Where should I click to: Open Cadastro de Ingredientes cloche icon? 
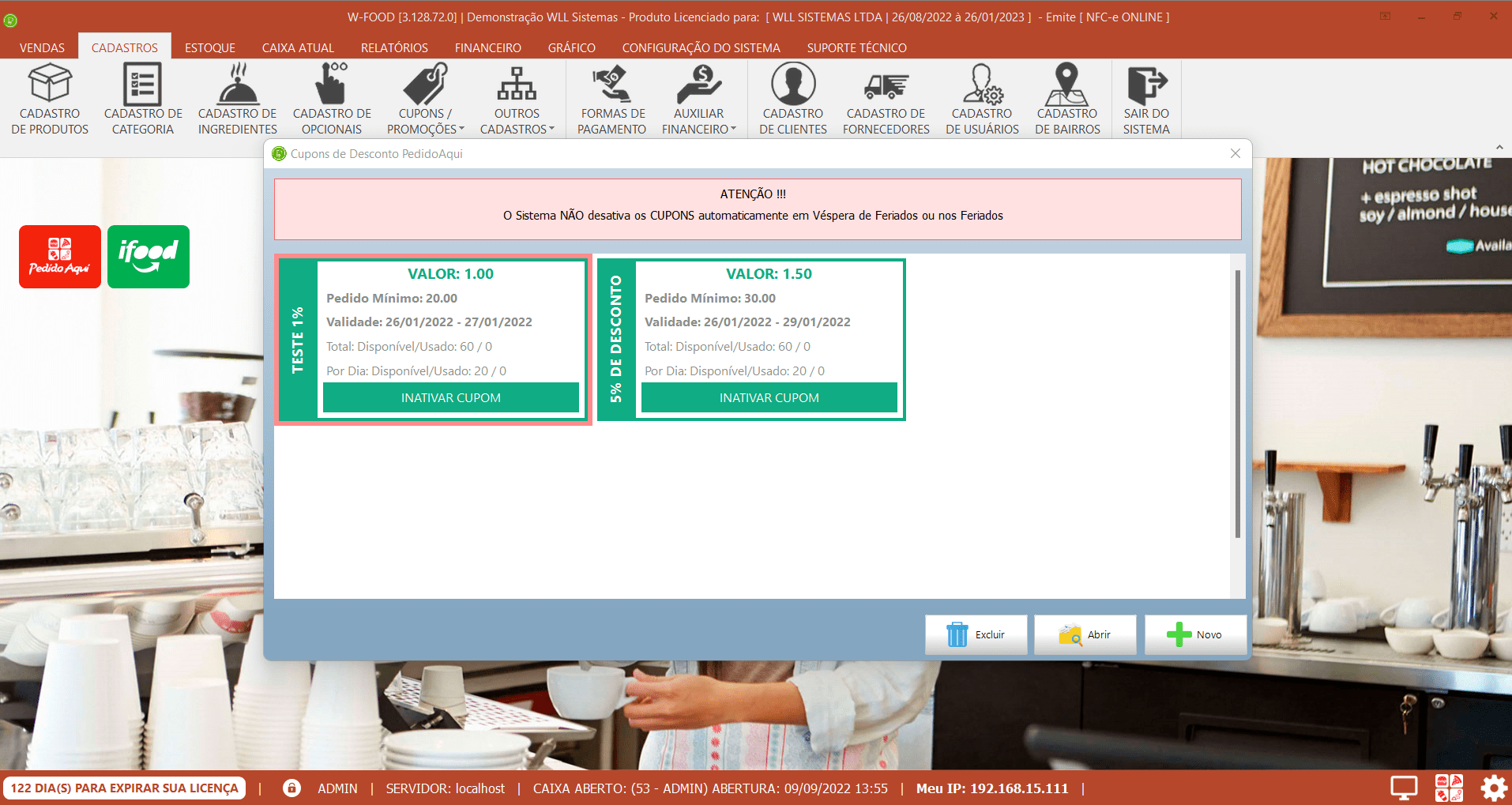[238, 83]
